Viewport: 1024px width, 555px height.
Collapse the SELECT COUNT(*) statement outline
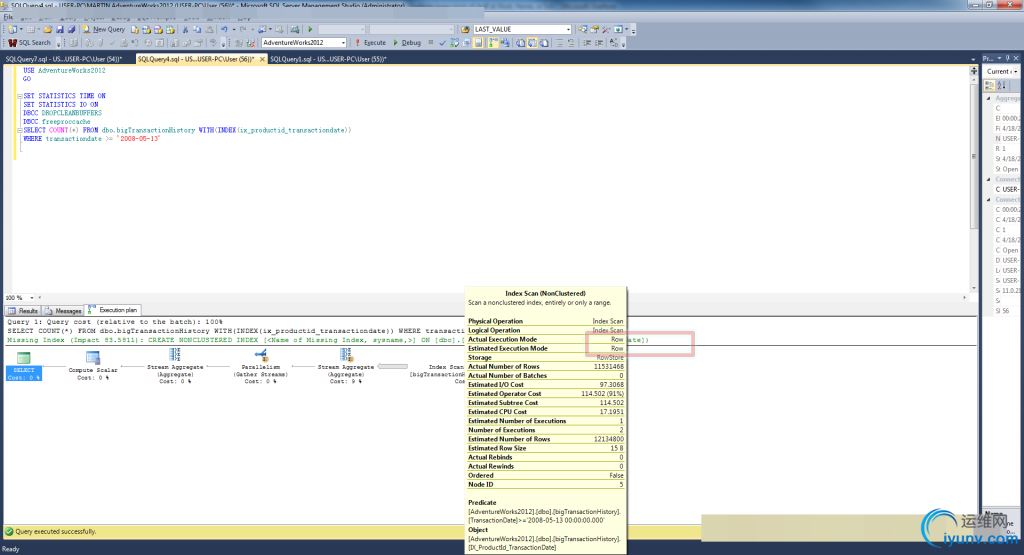(20, 131)
